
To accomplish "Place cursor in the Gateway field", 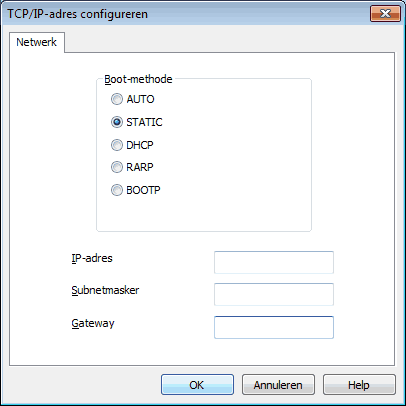I will click(x=274, y=327).
